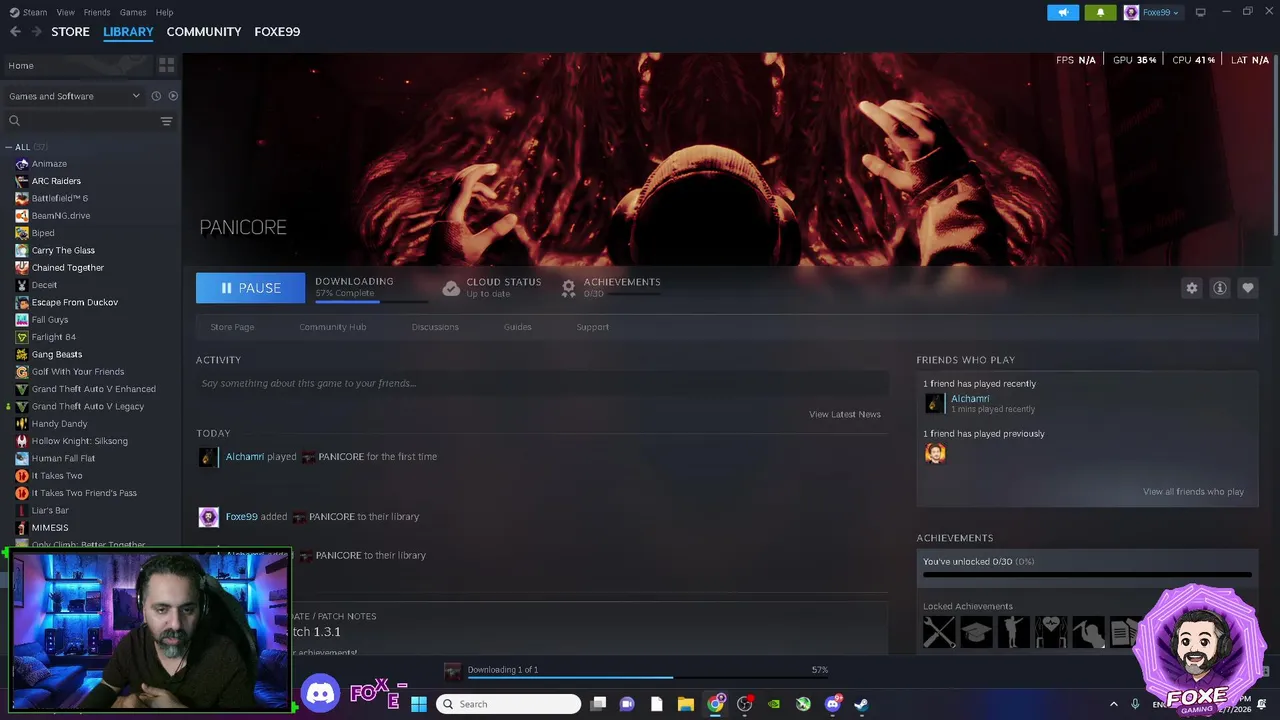Open PANICORE manage gear settings
The width and height of the screenshot is (1280, 720).
[1191, 288]
